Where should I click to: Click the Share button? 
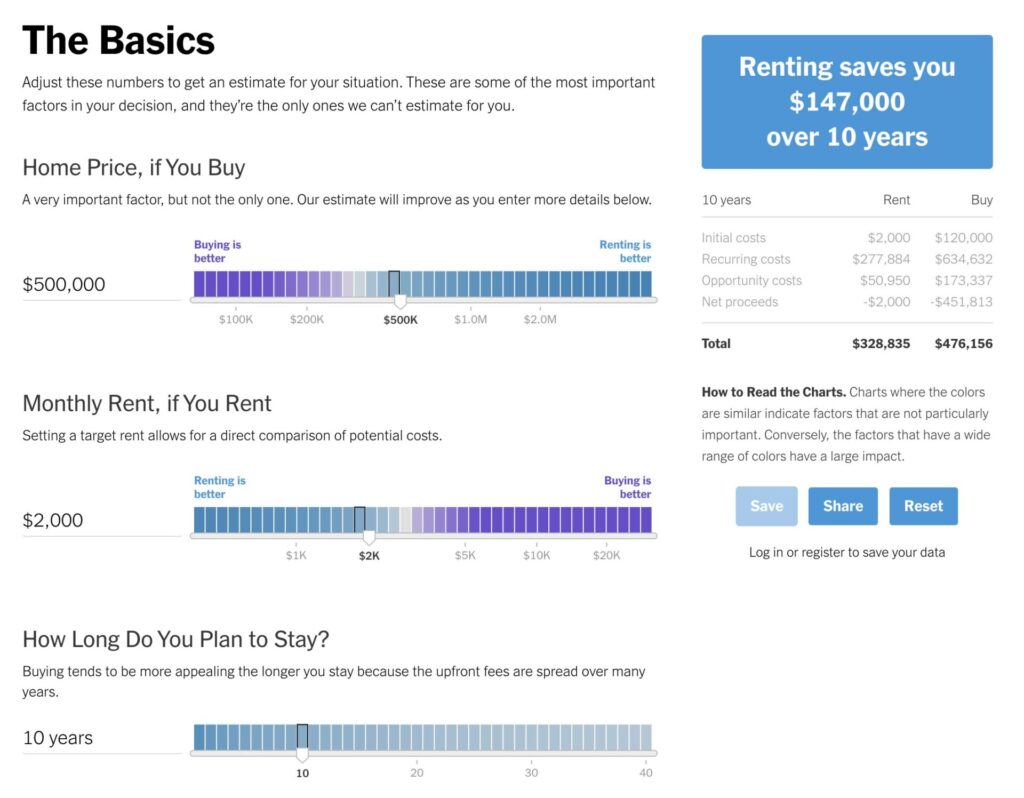pyautogui.click(x=842, y=506)
